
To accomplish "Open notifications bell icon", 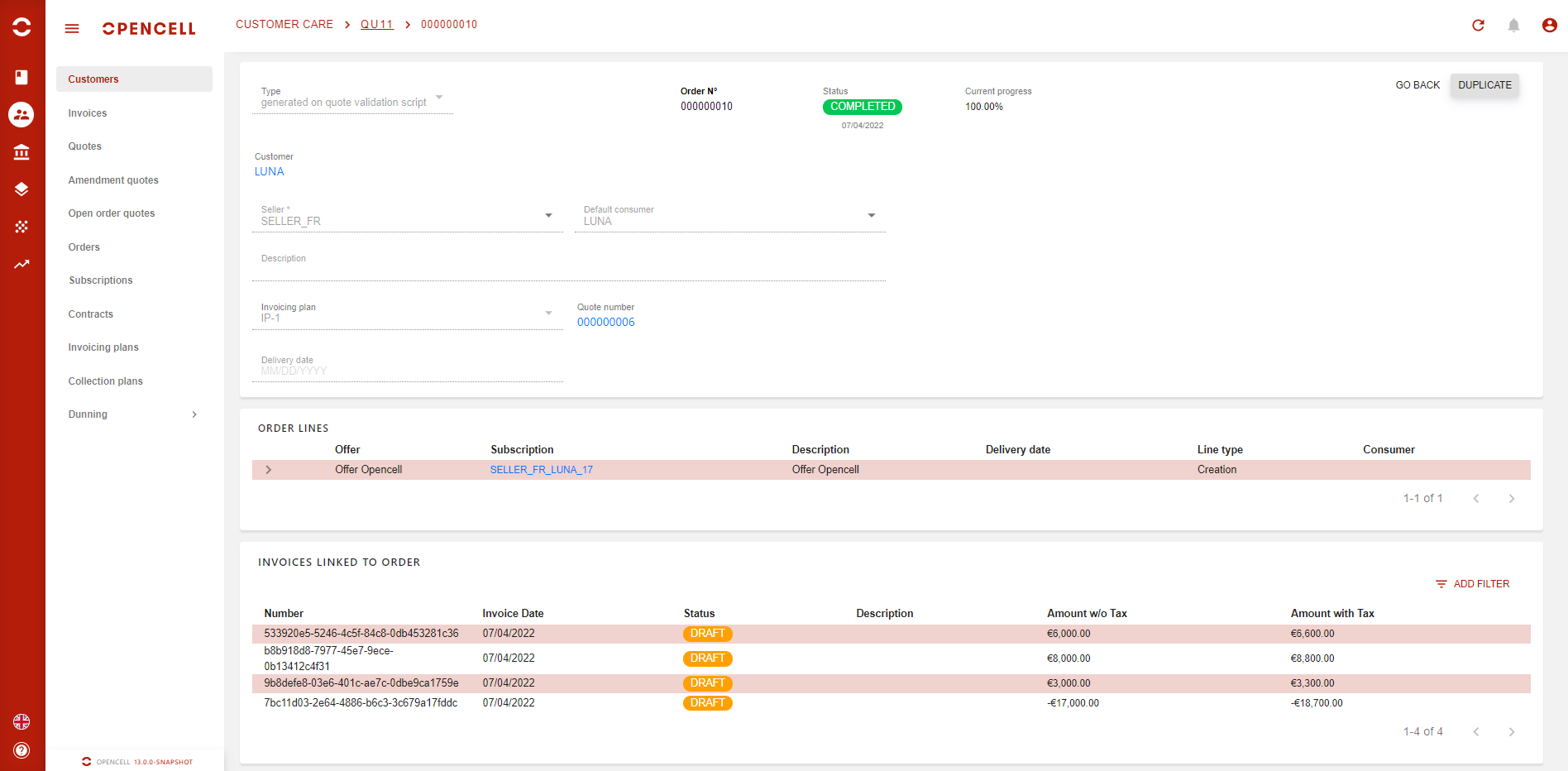I will coord(1513,25).
